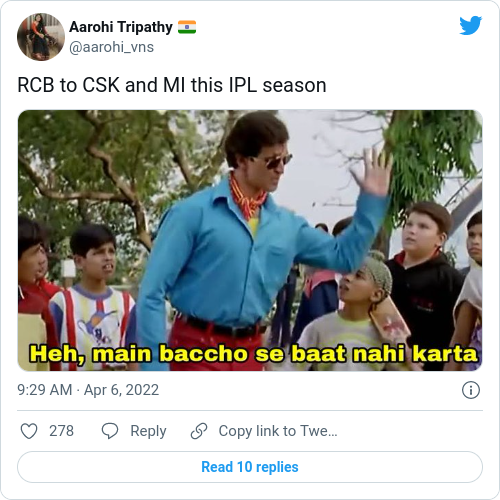Click the chain link copy icon
This screenshot has width=500, height=500.
[x=199, y=431]
